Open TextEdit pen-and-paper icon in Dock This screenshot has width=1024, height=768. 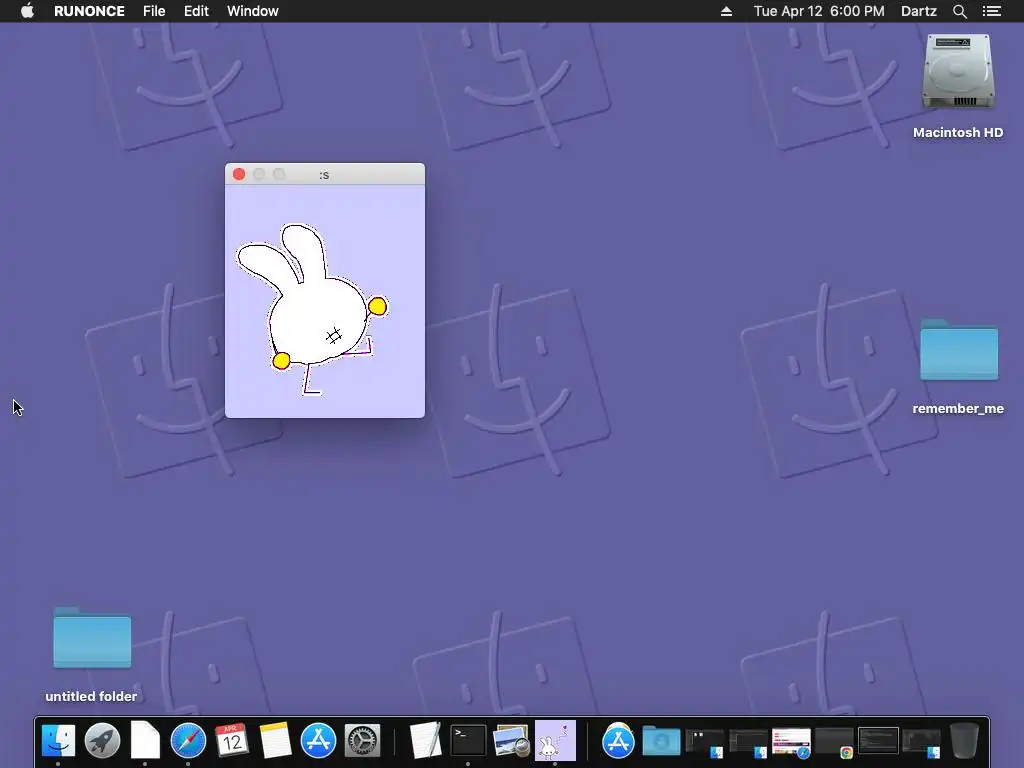click(425, 741)
